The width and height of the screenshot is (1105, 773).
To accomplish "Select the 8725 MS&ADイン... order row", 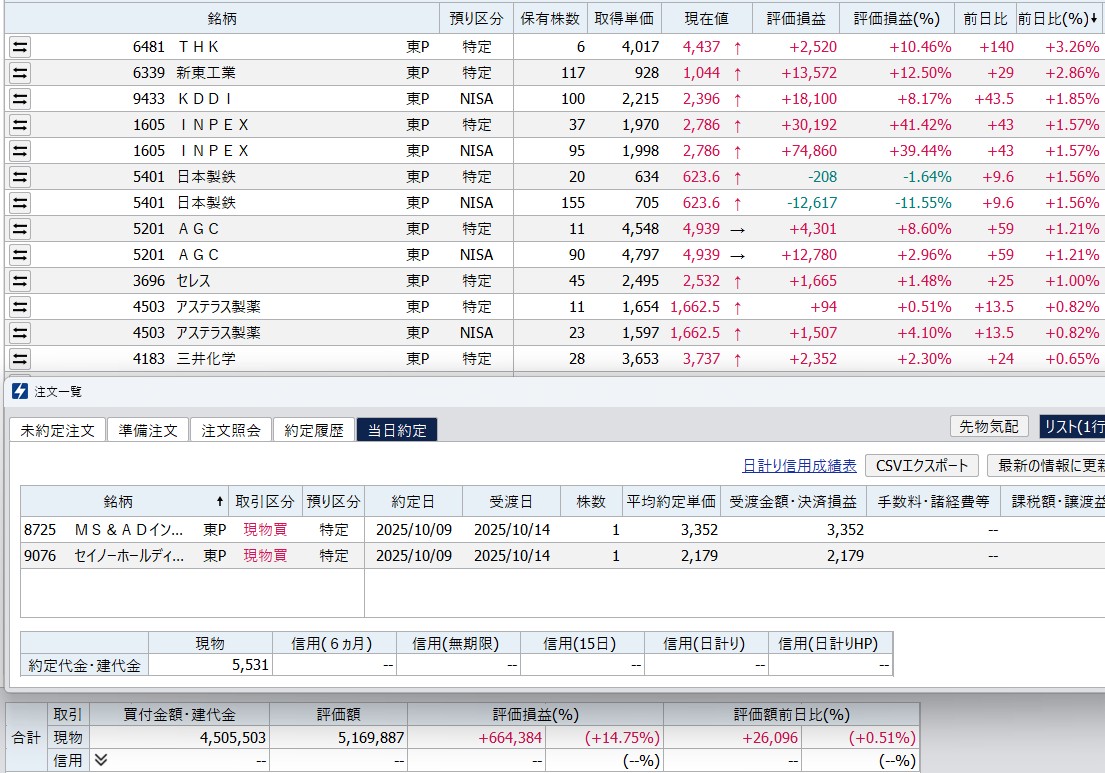I will coord(562,530).
